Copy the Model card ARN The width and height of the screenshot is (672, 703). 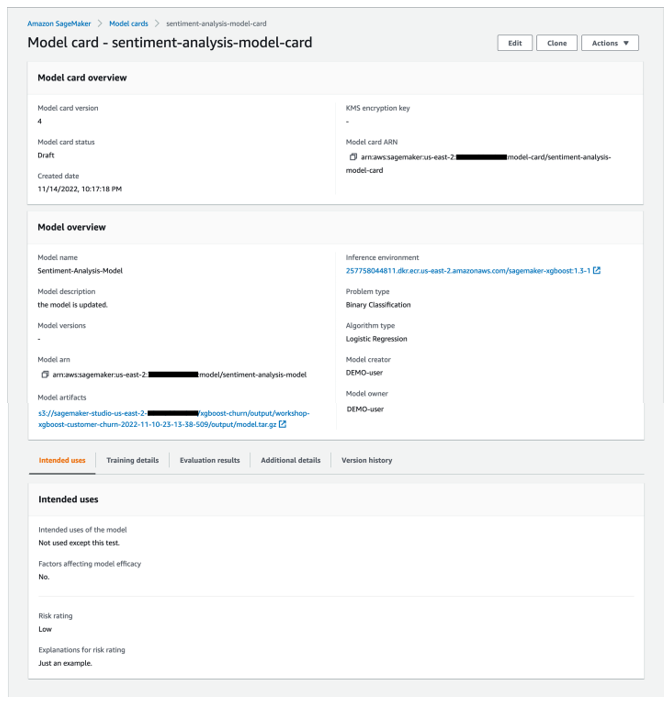pos(353,157)
